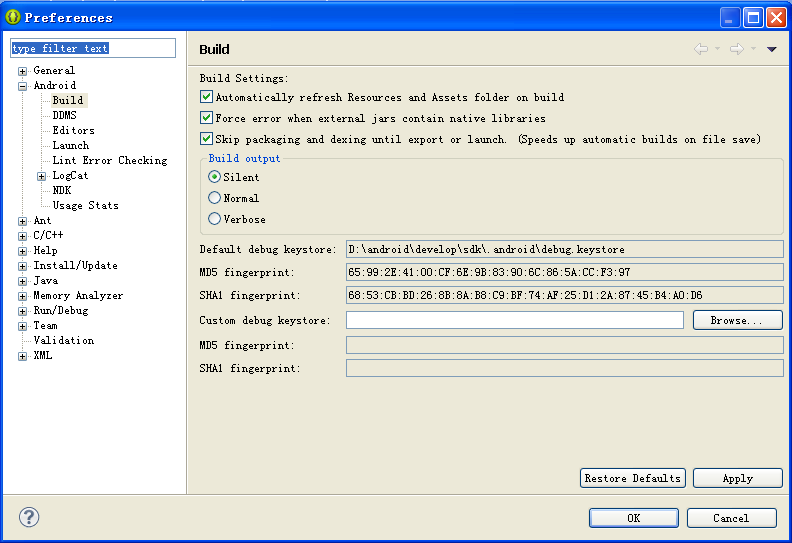Select the Validation tree item
The image size is (792, 543).
tap(64, 340)
